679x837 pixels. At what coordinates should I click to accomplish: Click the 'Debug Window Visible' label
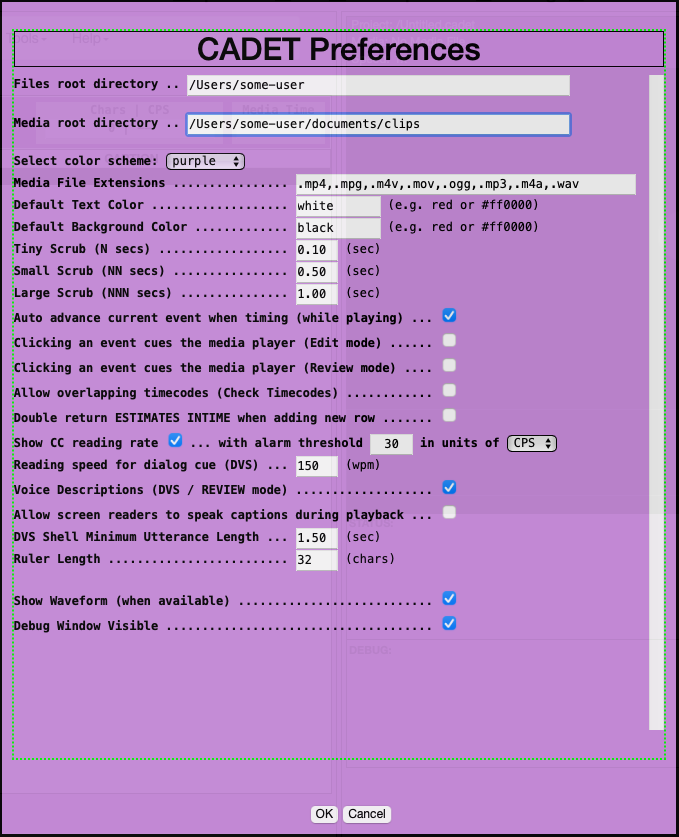(85, 626)
